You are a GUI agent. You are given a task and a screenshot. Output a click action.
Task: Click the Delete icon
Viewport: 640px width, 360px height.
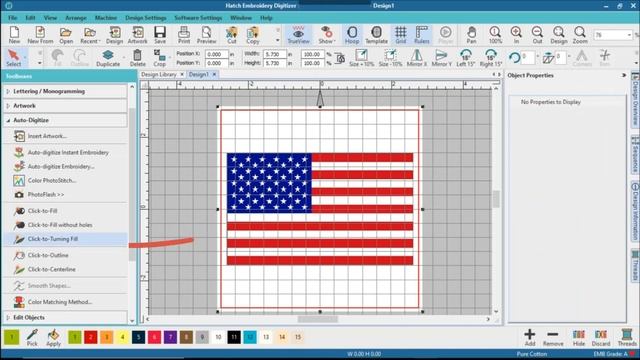pyautogui.click(x=138, y=58)
